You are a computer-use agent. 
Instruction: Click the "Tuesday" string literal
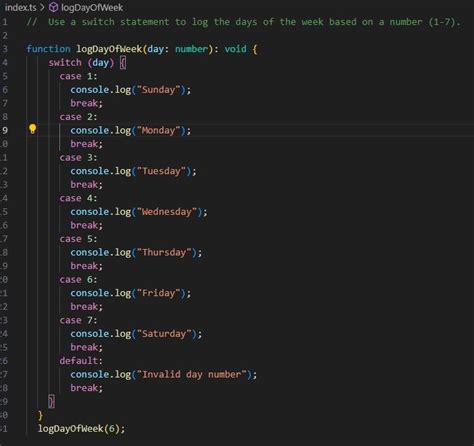click(x=161, y=171)
